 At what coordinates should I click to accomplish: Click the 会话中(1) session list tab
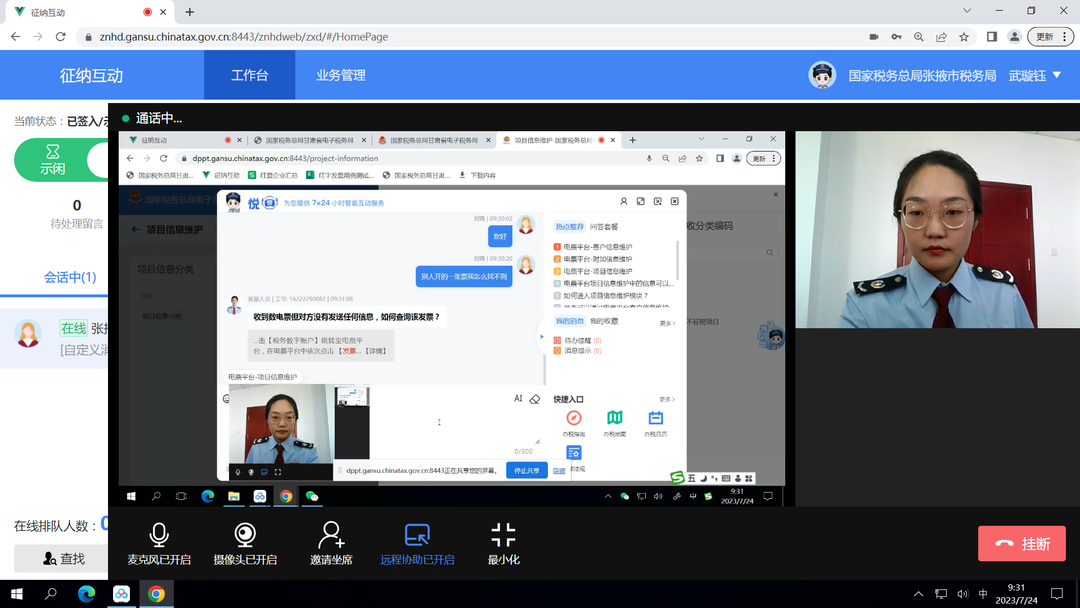70,277
